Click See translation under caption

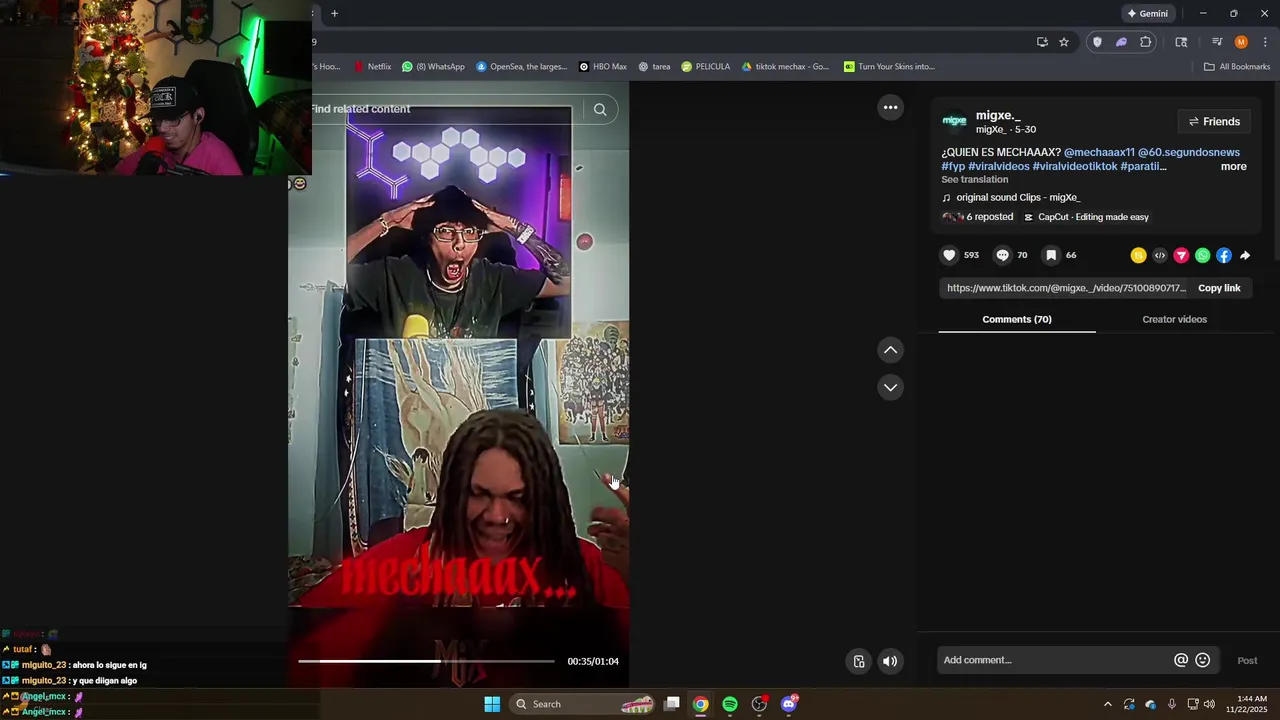(974, 180)
